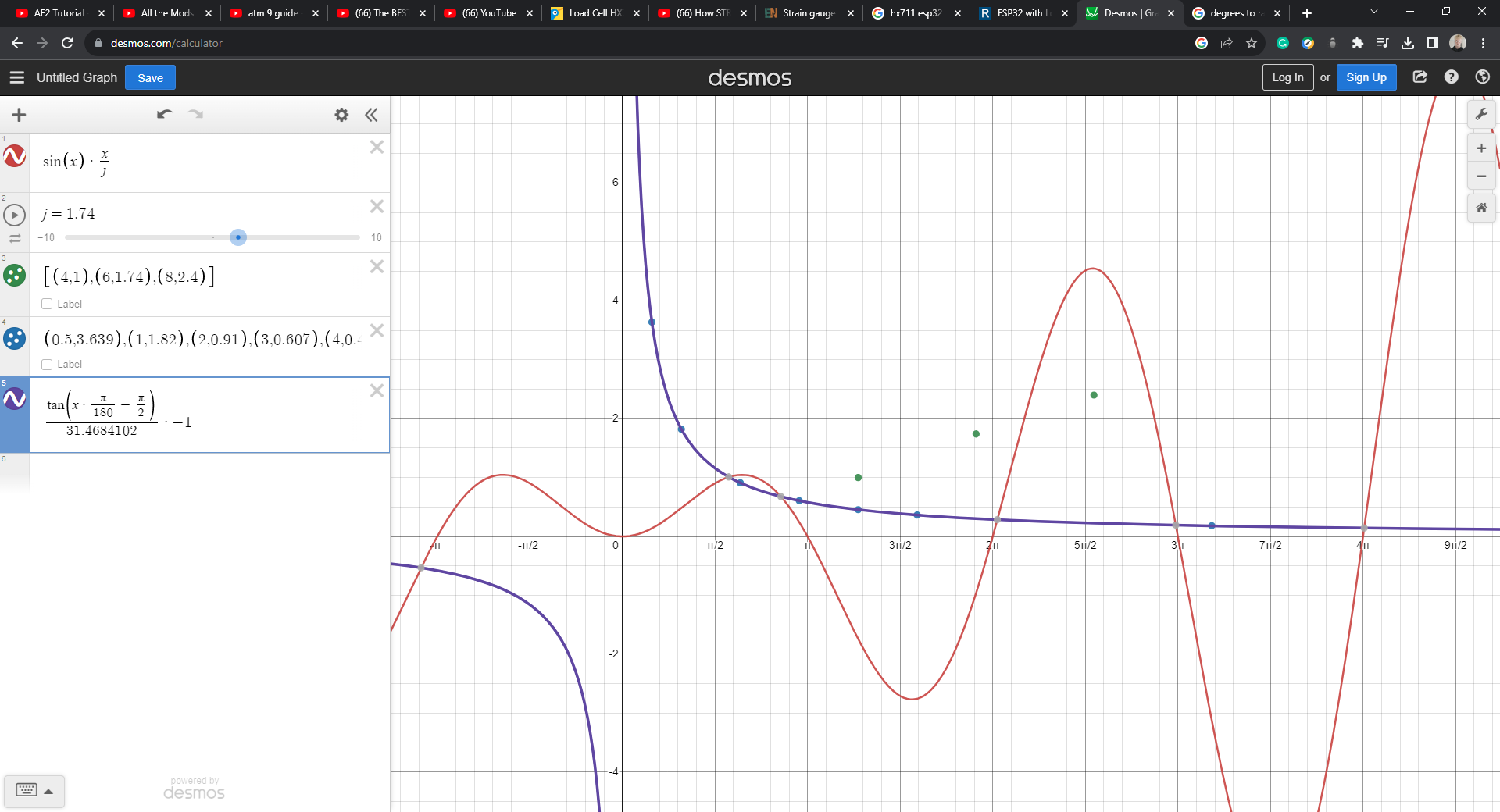This screenshot has height=812, width=1500.
Task: Enable Label checkbox for blue points list
Action: click(x=48, y=364)
